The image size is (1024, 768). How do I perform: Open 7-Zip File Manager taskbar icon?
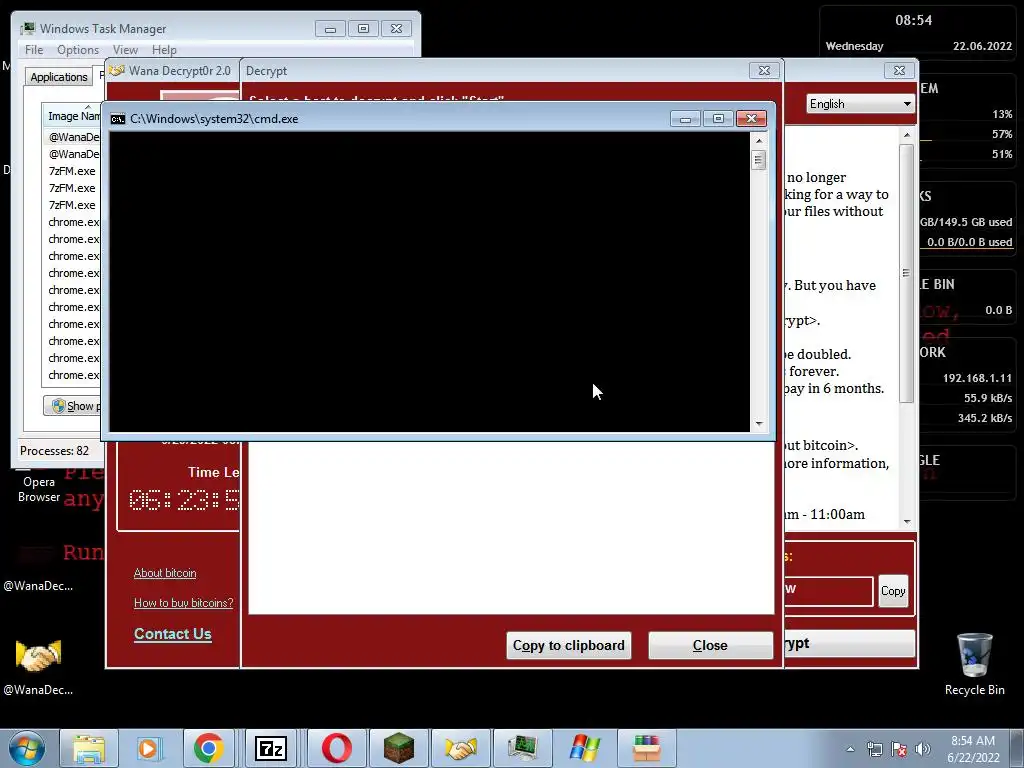pyautogui.click(x=270, y=748)
